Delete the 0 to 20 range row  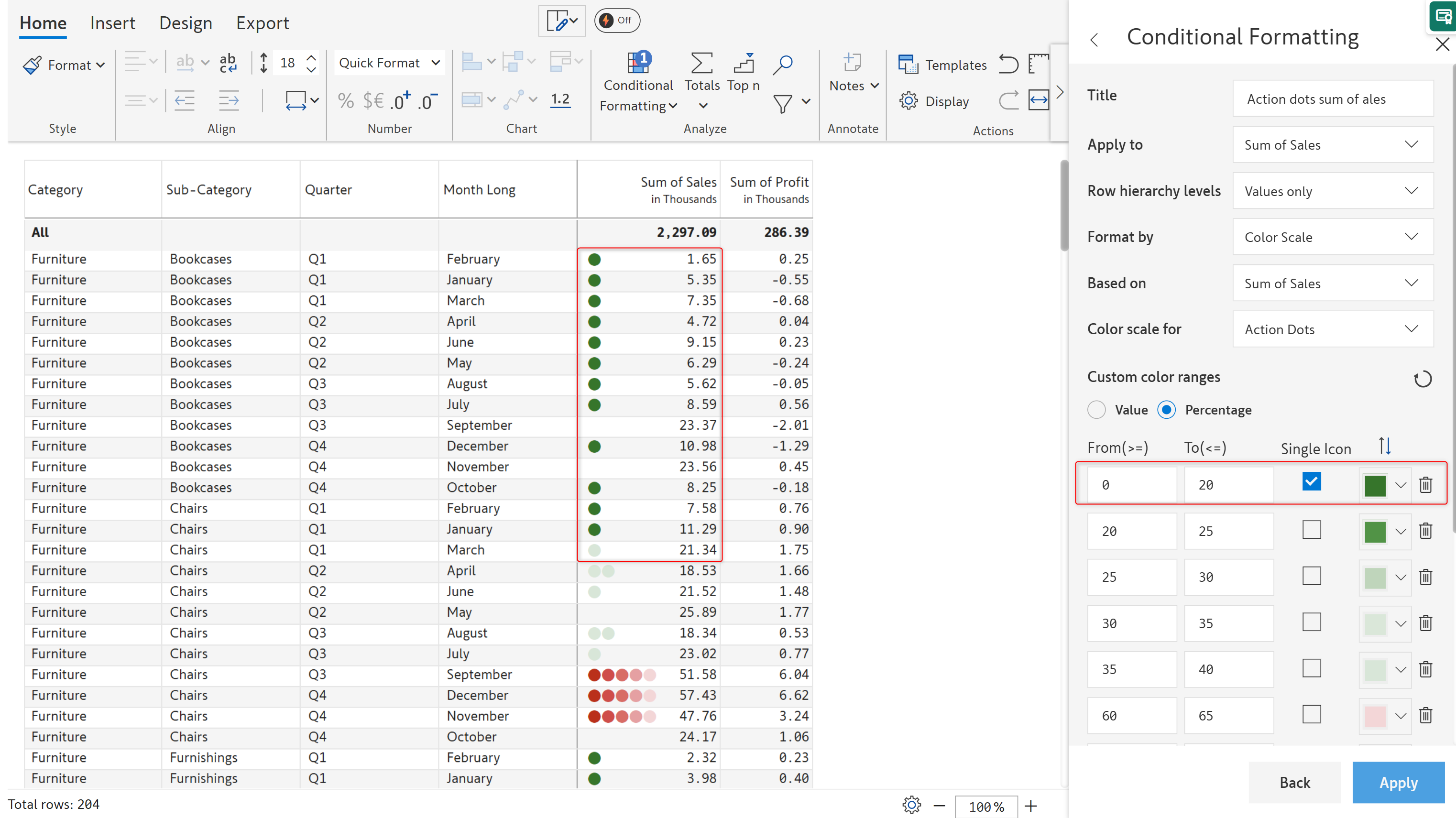[x=1425, y=484]
